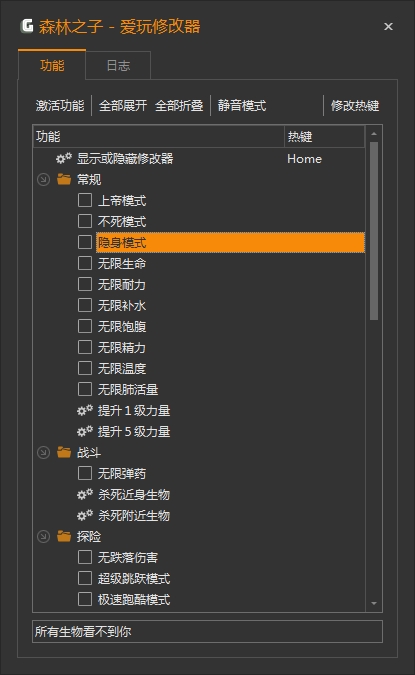Click the scrollbar down arrow

pyautogui.click(x=374, y=604)
